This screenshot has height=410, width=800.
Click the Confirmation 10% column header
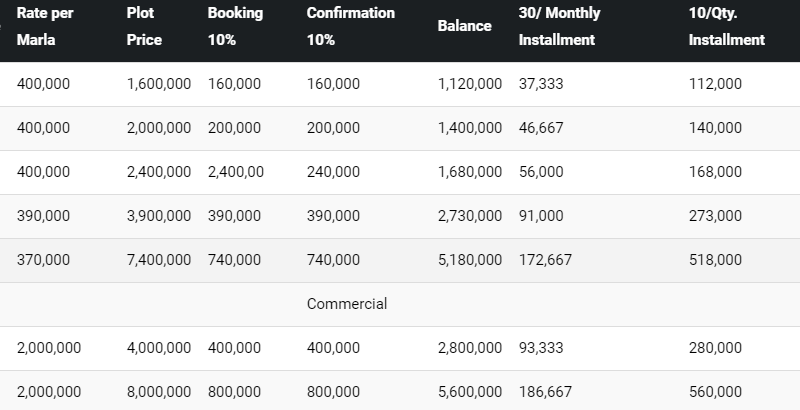(350, 27)
